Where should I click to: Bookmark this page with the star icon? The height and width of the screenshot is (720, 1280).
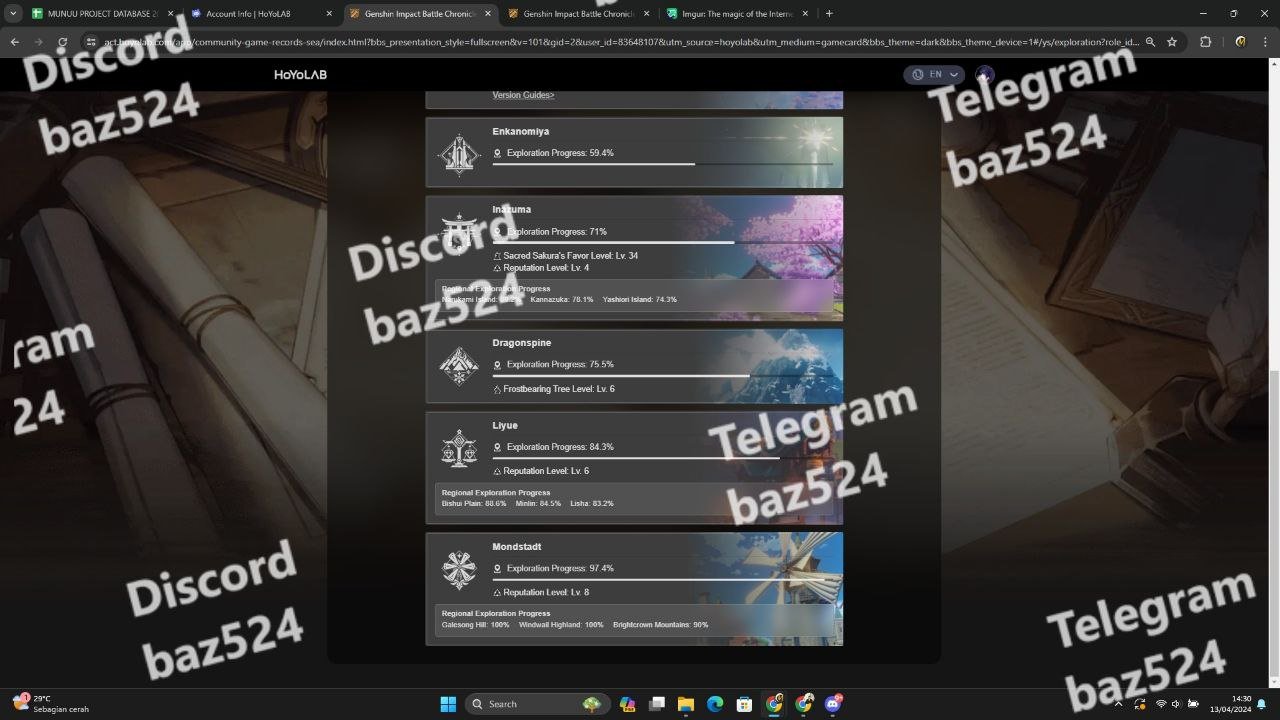click(1172, 42)
